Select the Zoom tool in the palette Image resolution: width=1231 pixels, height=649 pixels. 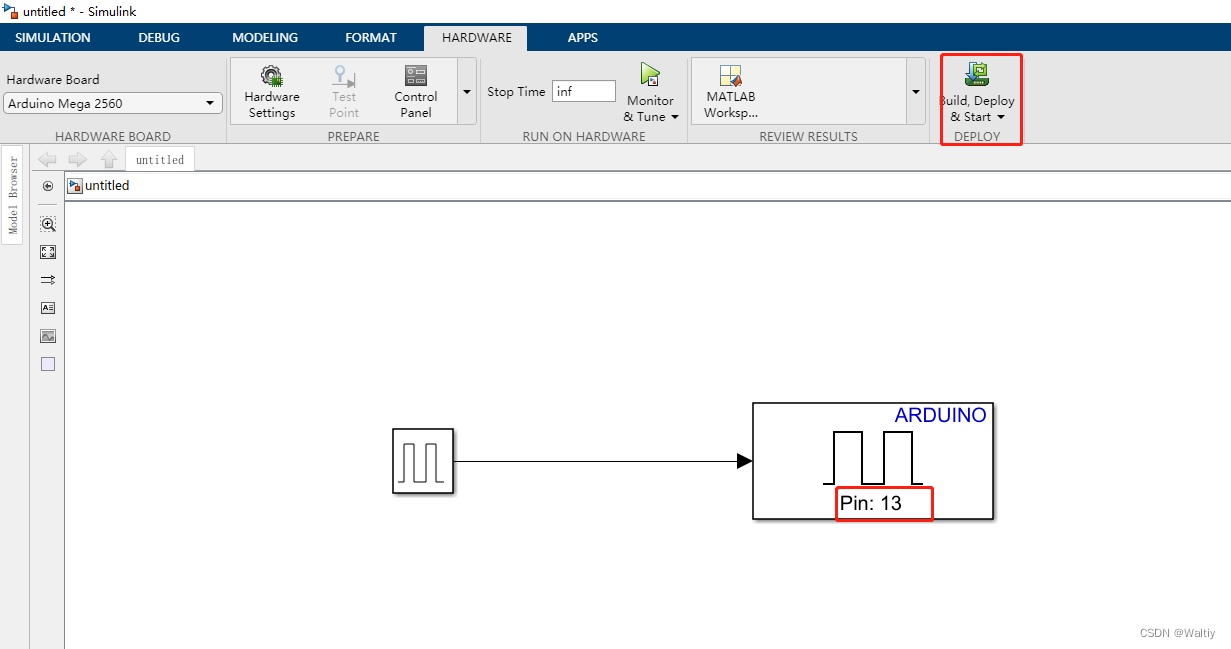click(x=48, y=224)
